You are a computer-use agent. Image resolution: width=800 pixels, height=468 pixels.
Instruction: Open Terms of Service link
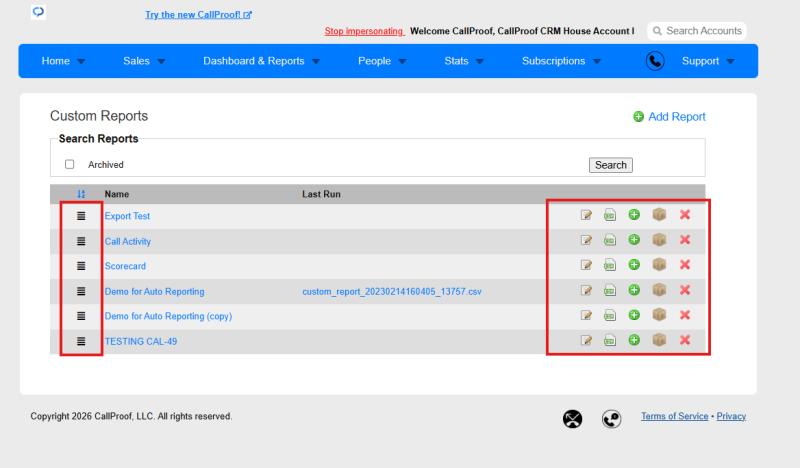[x=674, y=416]
